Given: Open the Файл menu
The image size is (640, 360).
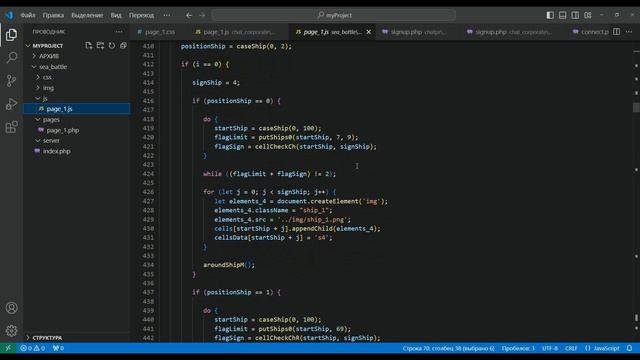Looking at the screenshot, I should [28, 15].
